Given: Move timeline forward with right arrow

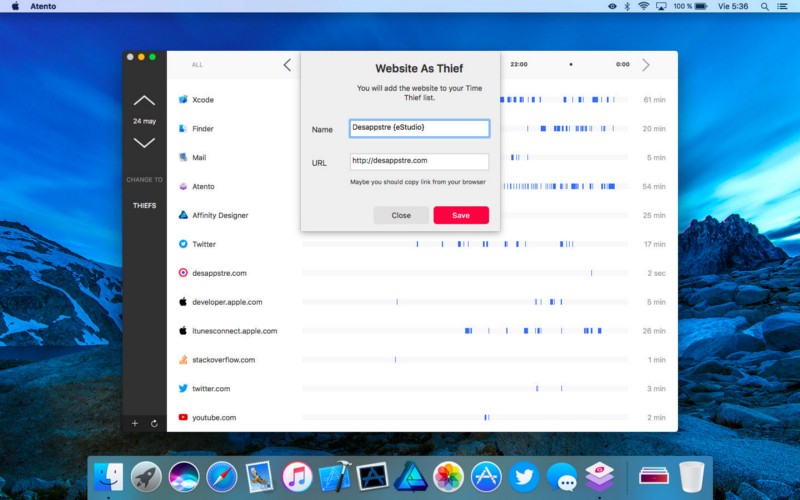Looking at the screenshot, I should 645,65.
